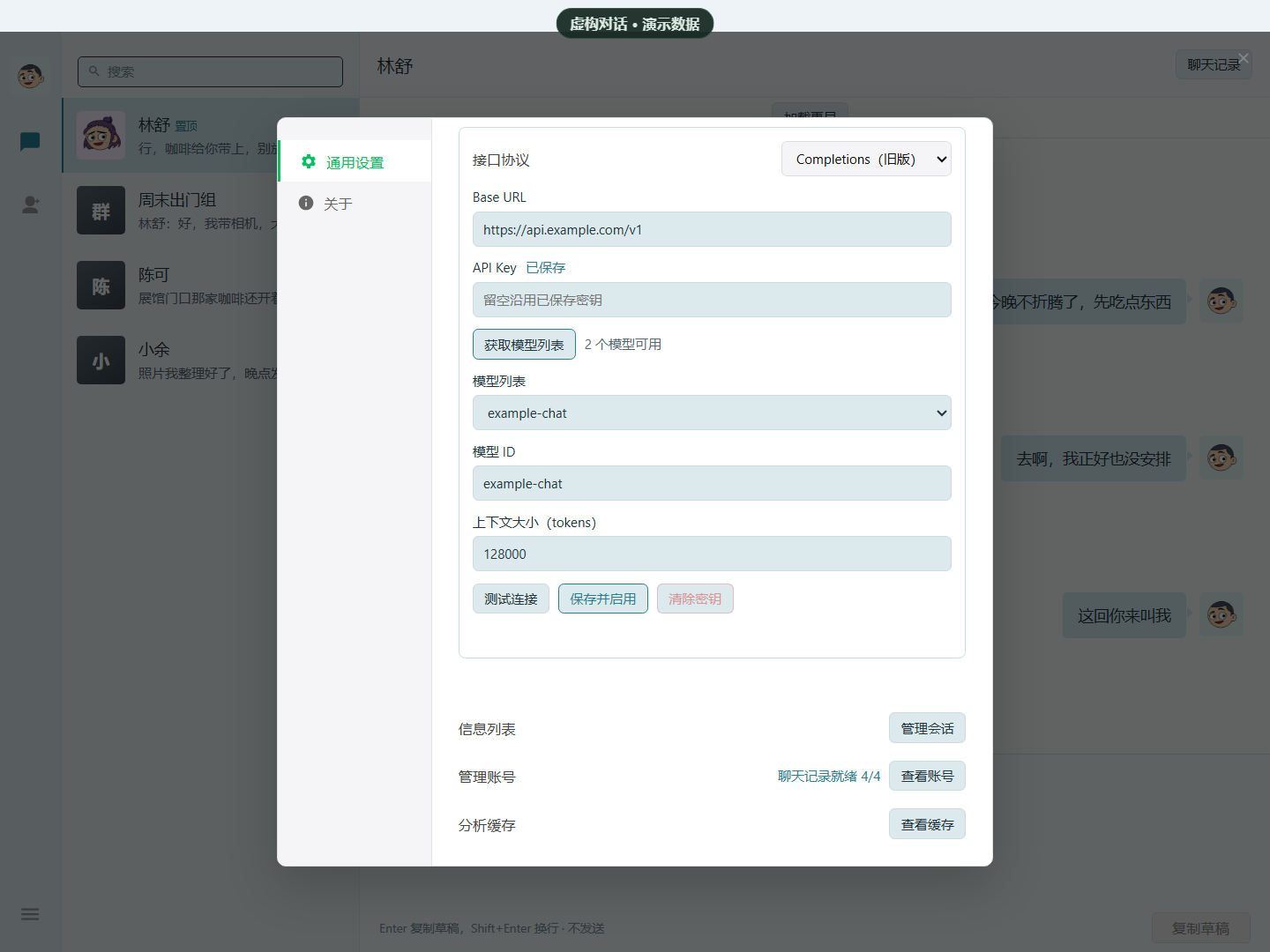1270x952 pixels.
Task: Click the 获取模型列表 button
Action: coord(524,344)
